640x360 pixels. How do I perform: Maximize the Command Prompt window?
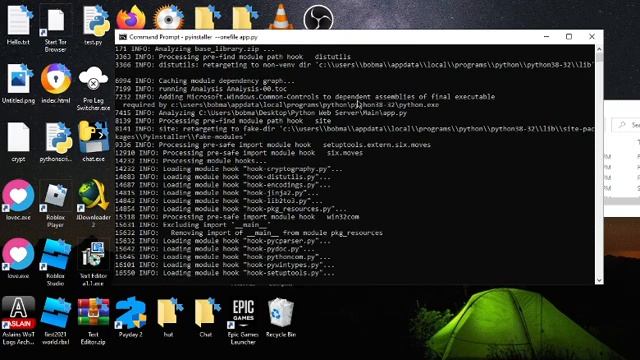pyautogui.click(x=569, y=37)
